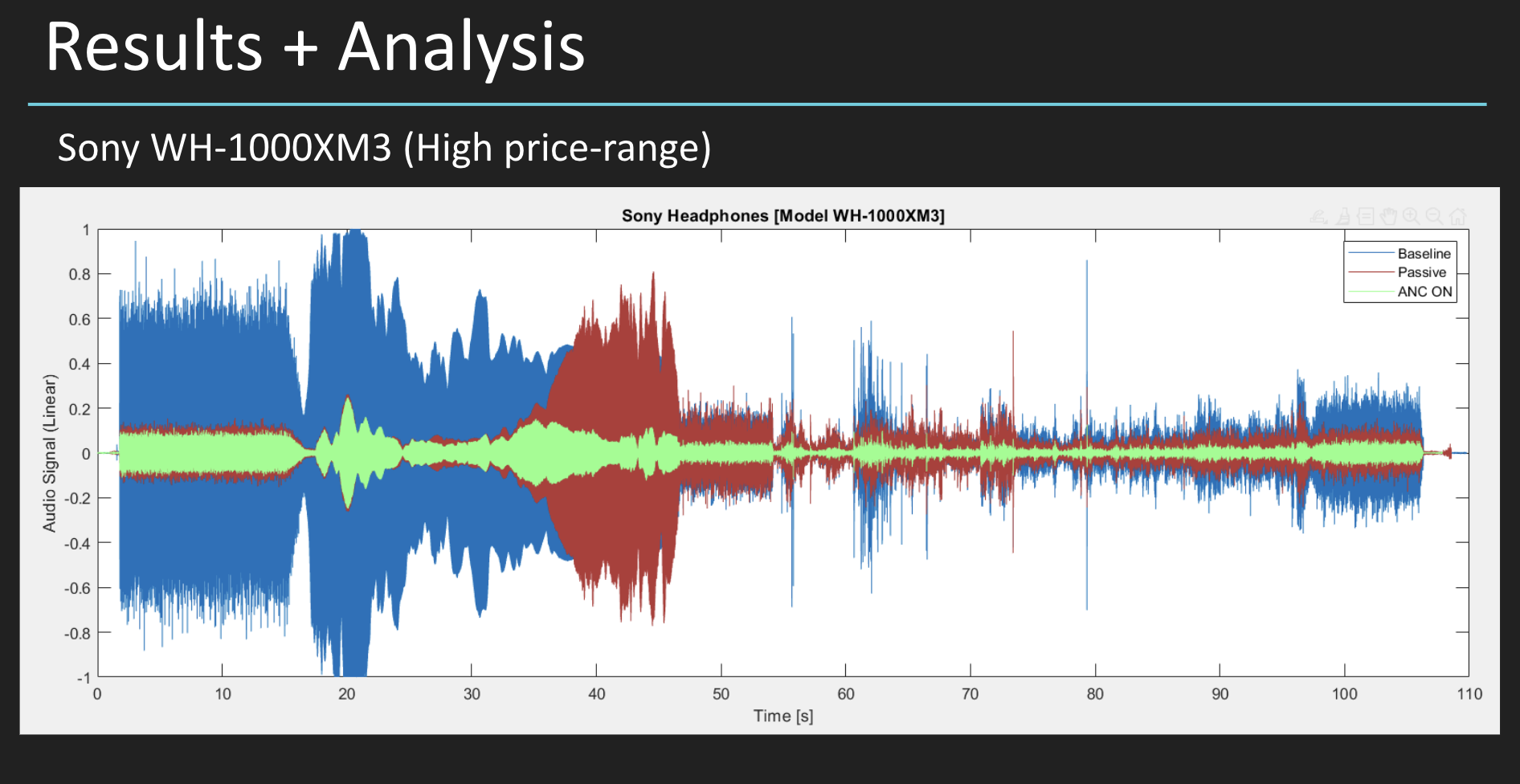Click the Results + Analysis slide heading
This screenshot has height=784, width=1520.
click(315, 48)
